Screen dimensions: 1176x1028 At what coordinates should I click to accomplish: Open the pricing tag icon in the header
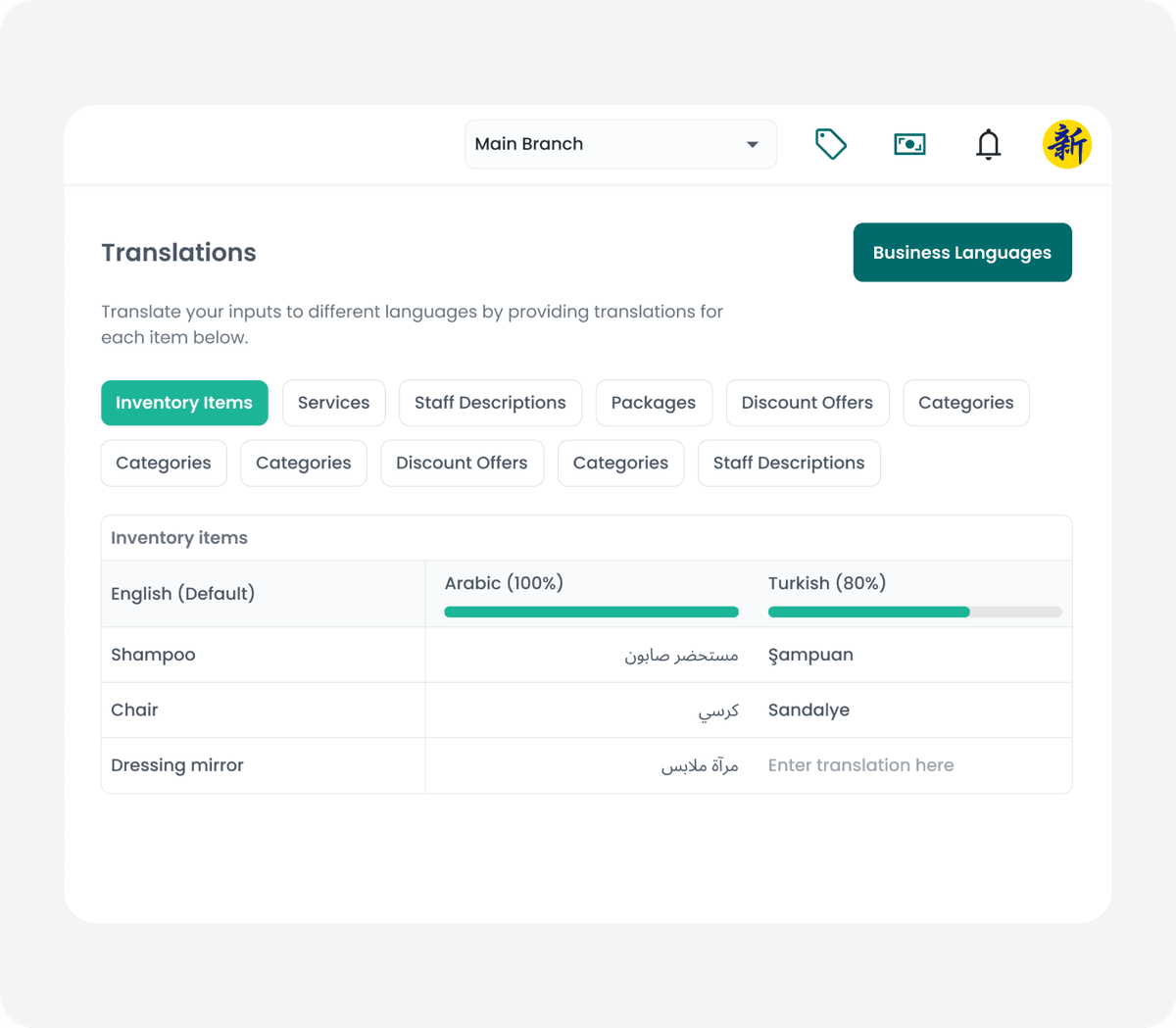(x=830, y=143)
